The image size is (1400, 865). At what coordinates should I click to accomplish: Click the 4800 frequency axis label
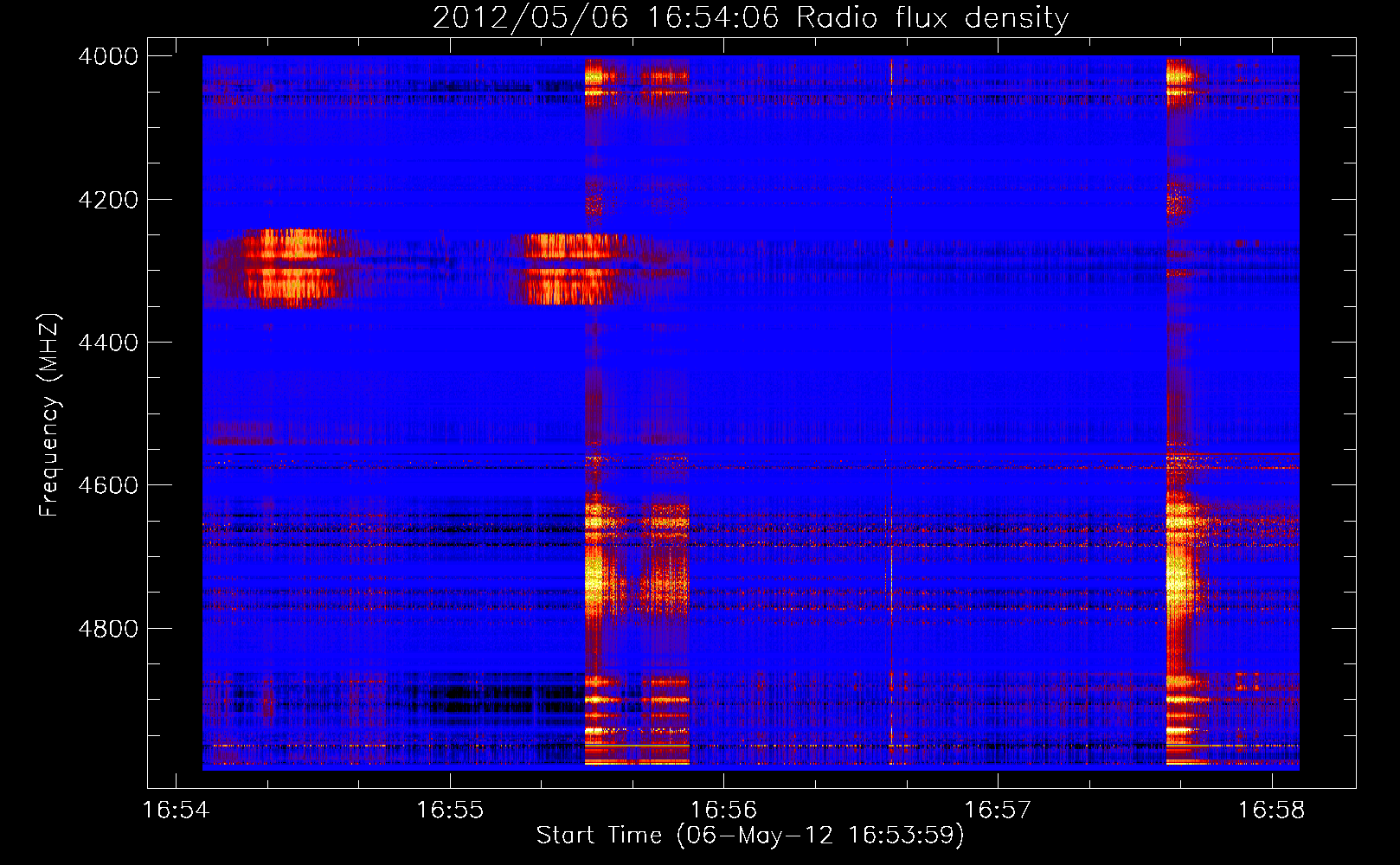click(108, 629)
